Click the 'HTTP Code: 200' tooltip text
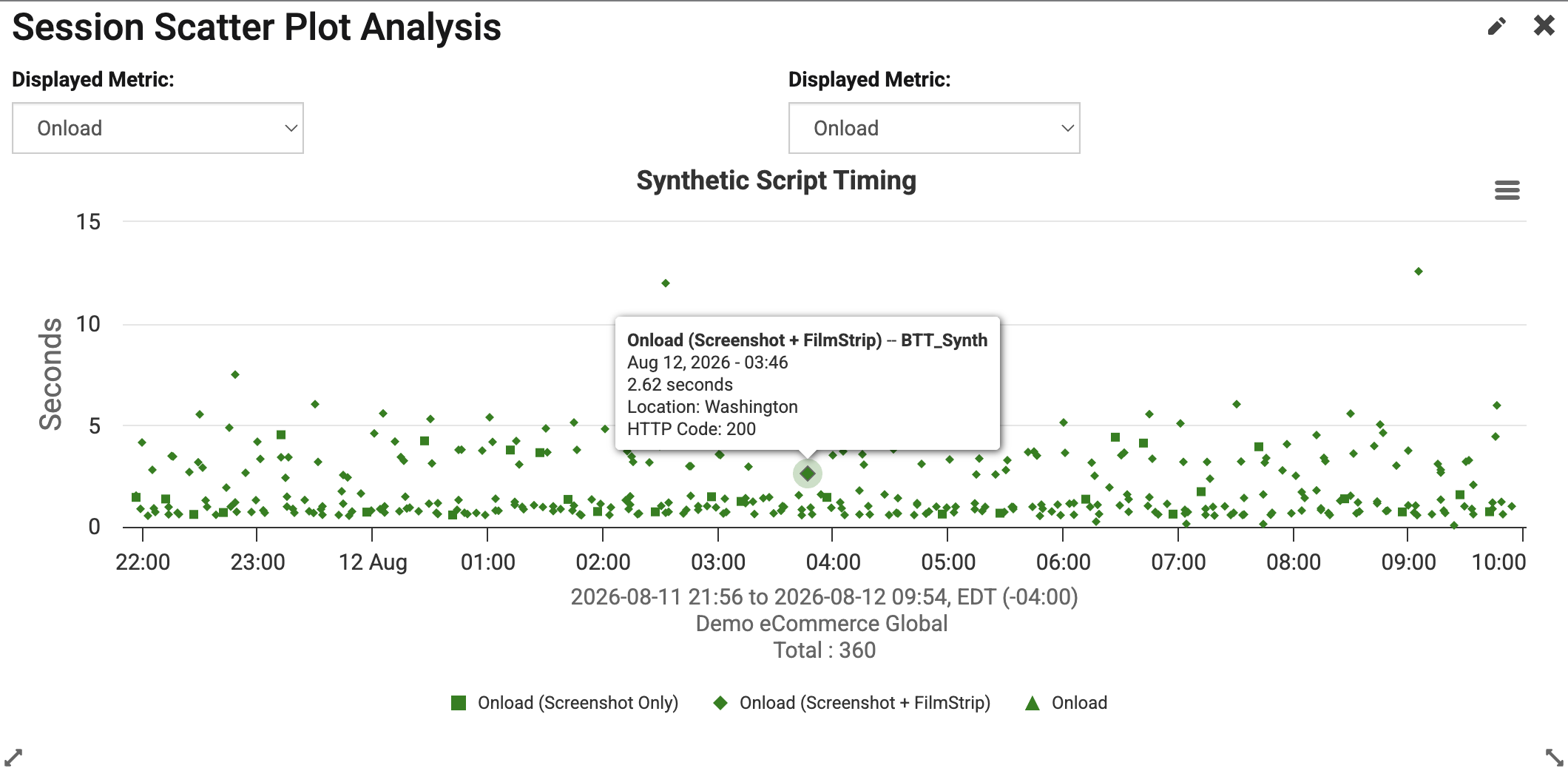This screenshot has width=1568, height=771. click(692, 429)
